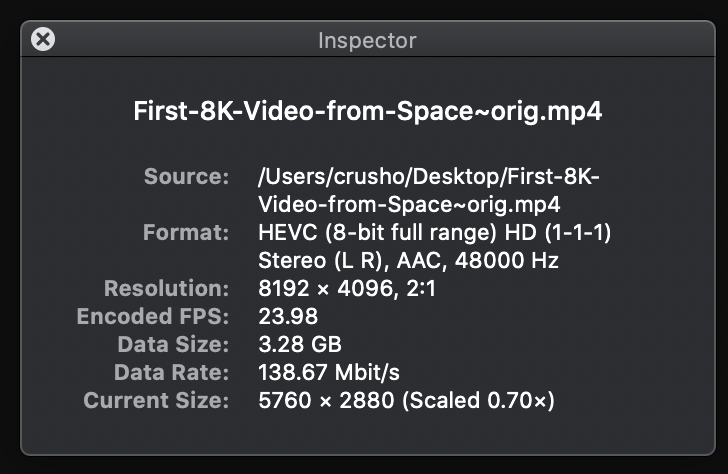Click the Current Size label
The image size is (728, 474).
coord(155,401)
